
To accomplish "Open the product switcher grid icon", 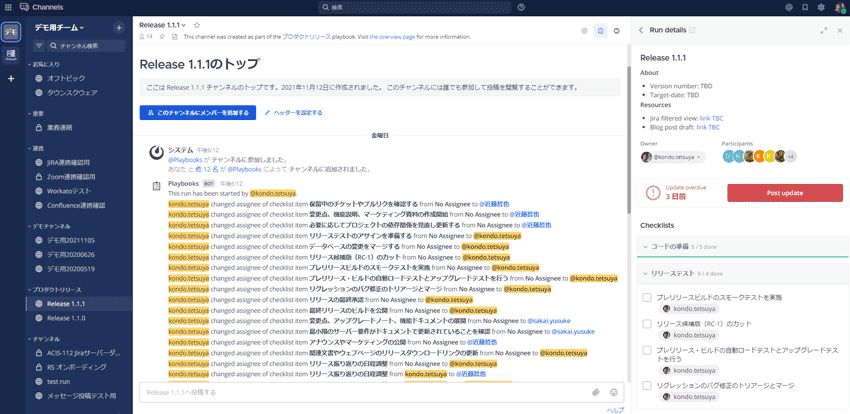I will (x=9, y=7).
